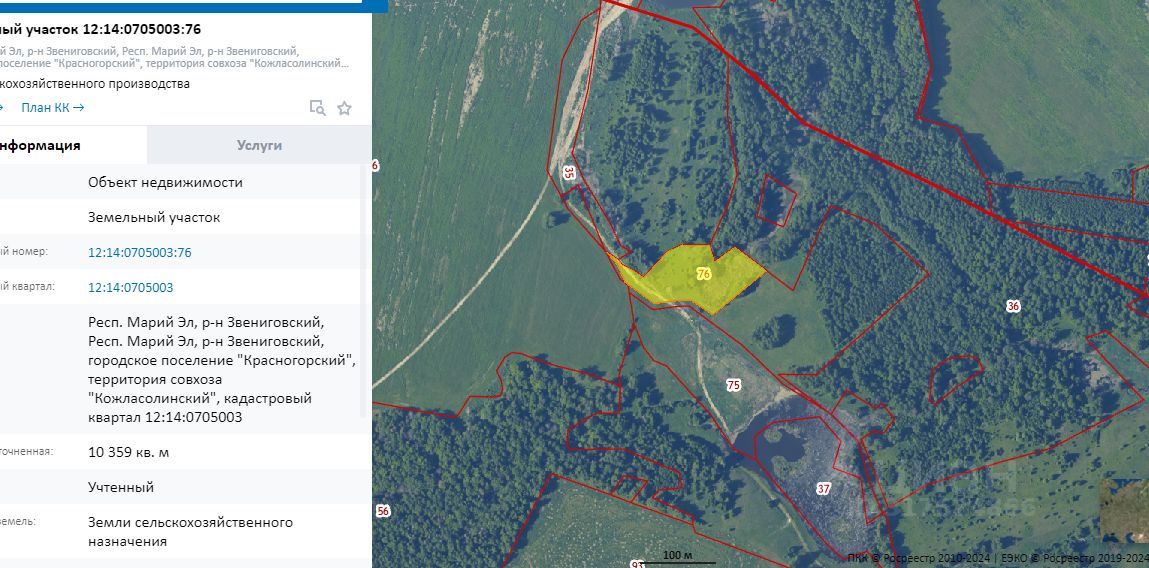Select the Информация tab

point(73,145)
